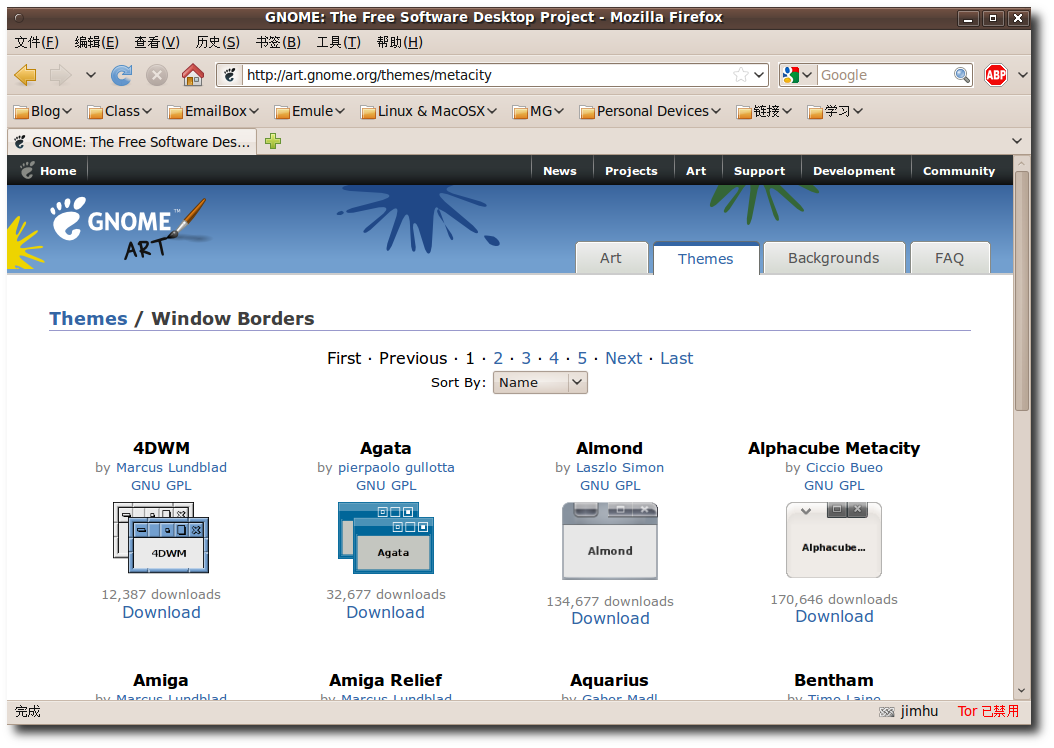This screenshot has width=1054, height=748.
Task: Jump to the Last page link
Action: point(676,358)
